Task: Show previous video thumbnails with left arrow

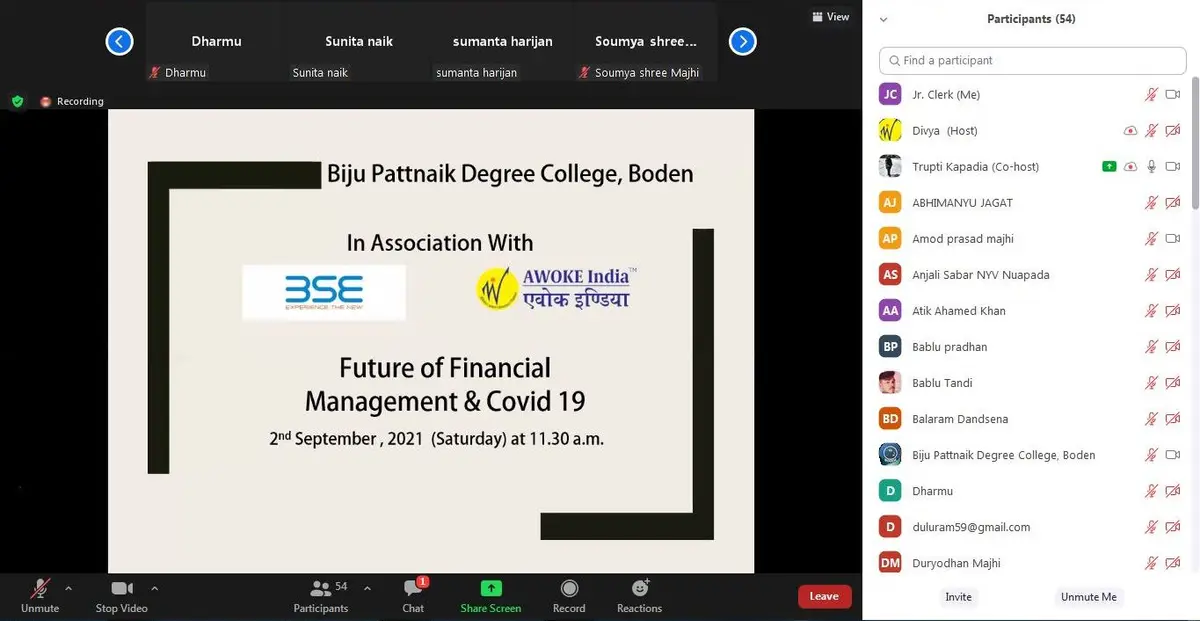Action: 120,42
